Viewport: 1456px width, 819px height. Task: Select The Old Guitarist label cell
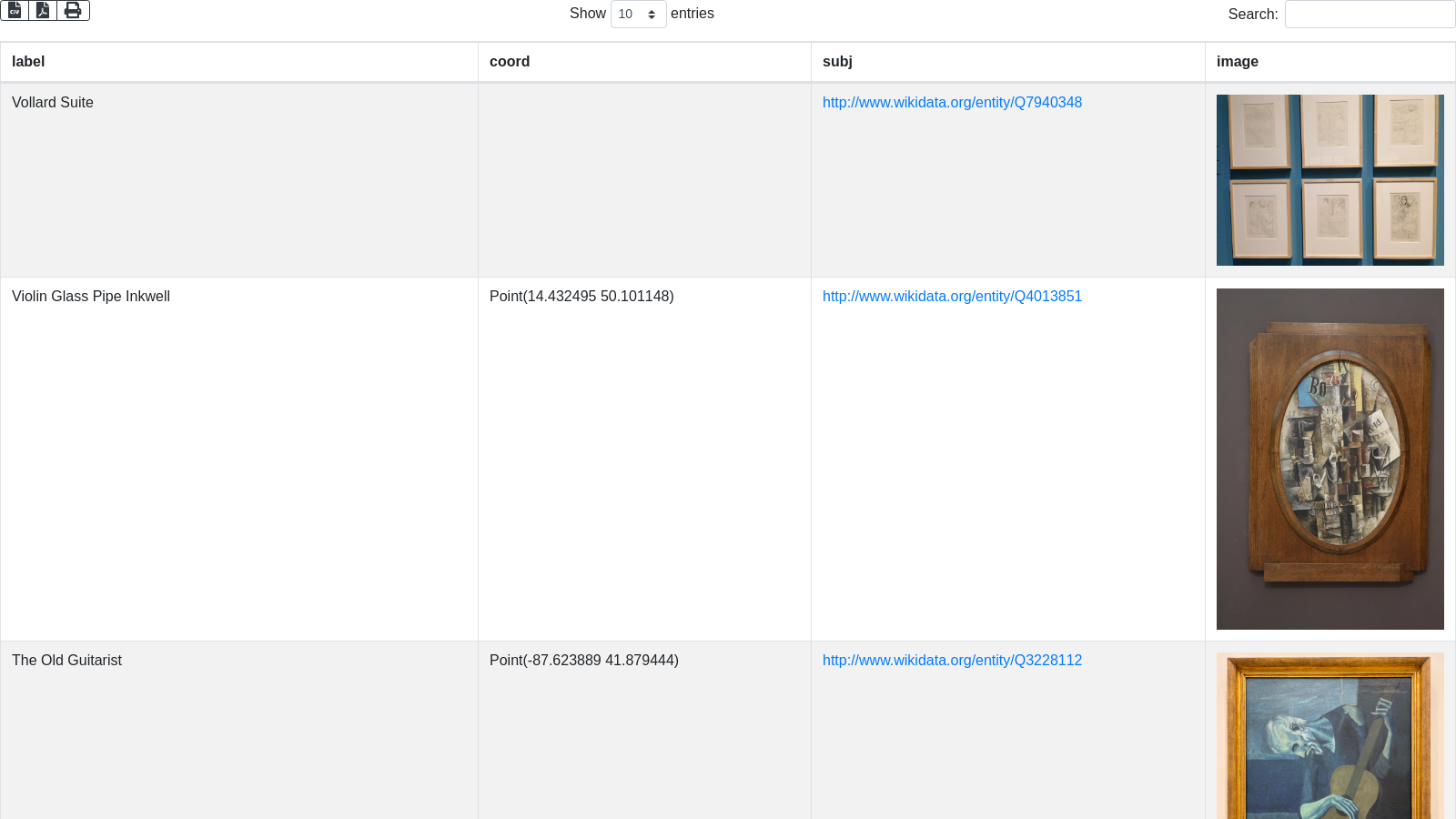[66, 661]
